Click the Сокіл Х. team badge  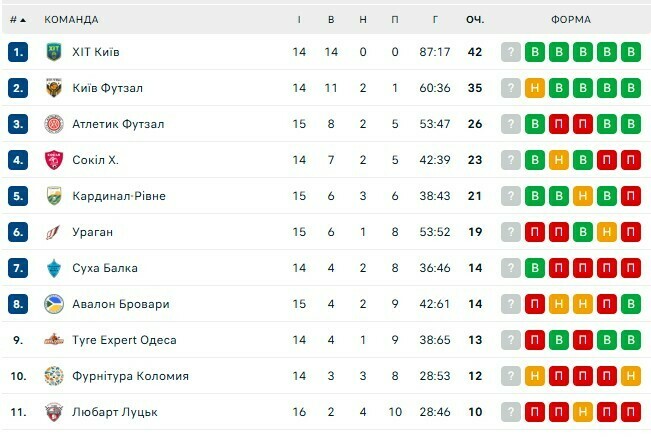54,160
